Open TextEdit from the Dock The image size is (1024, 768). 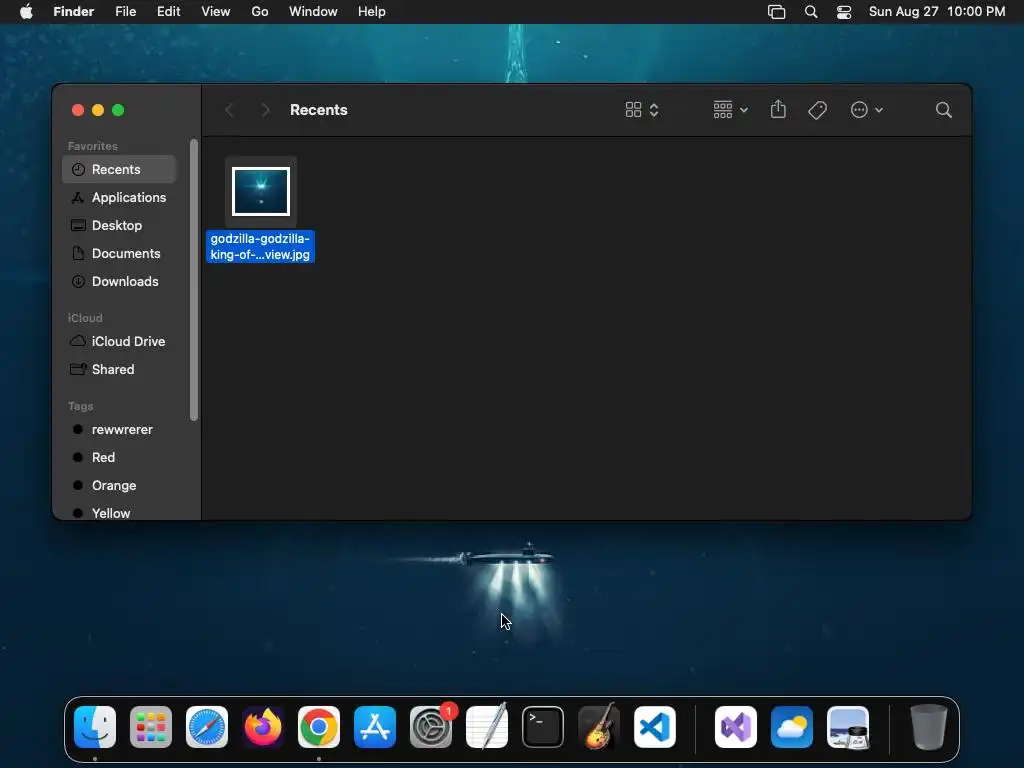[487, 727]
